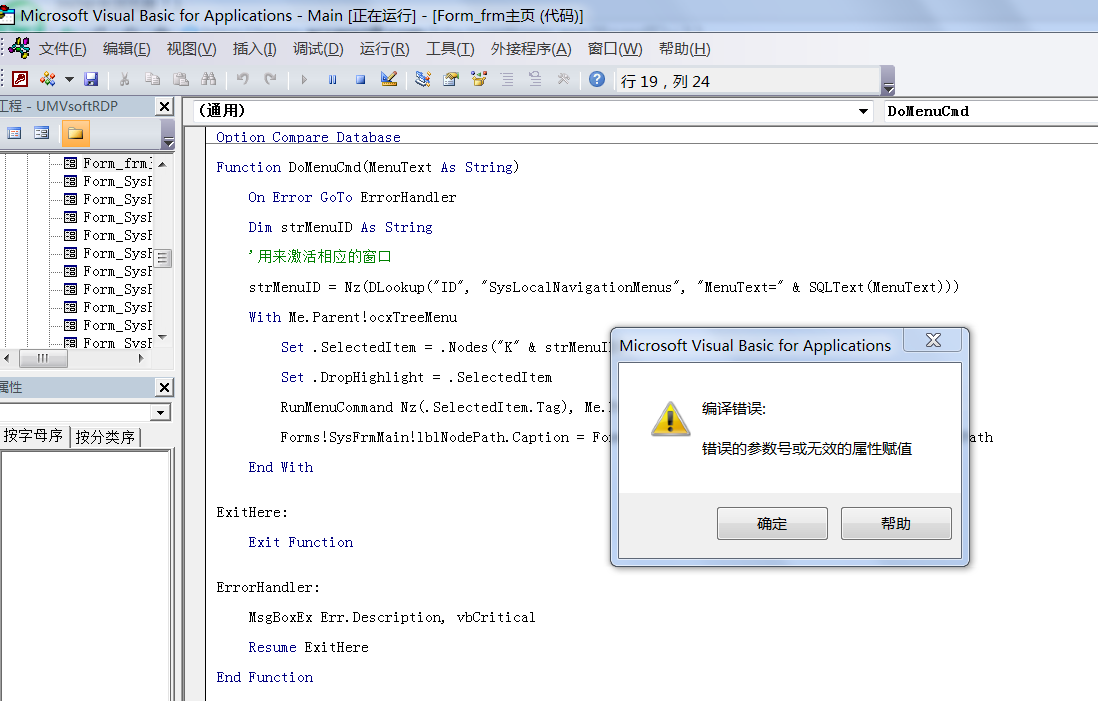Open the Properties Window toolbar icon

click(450, 79)
